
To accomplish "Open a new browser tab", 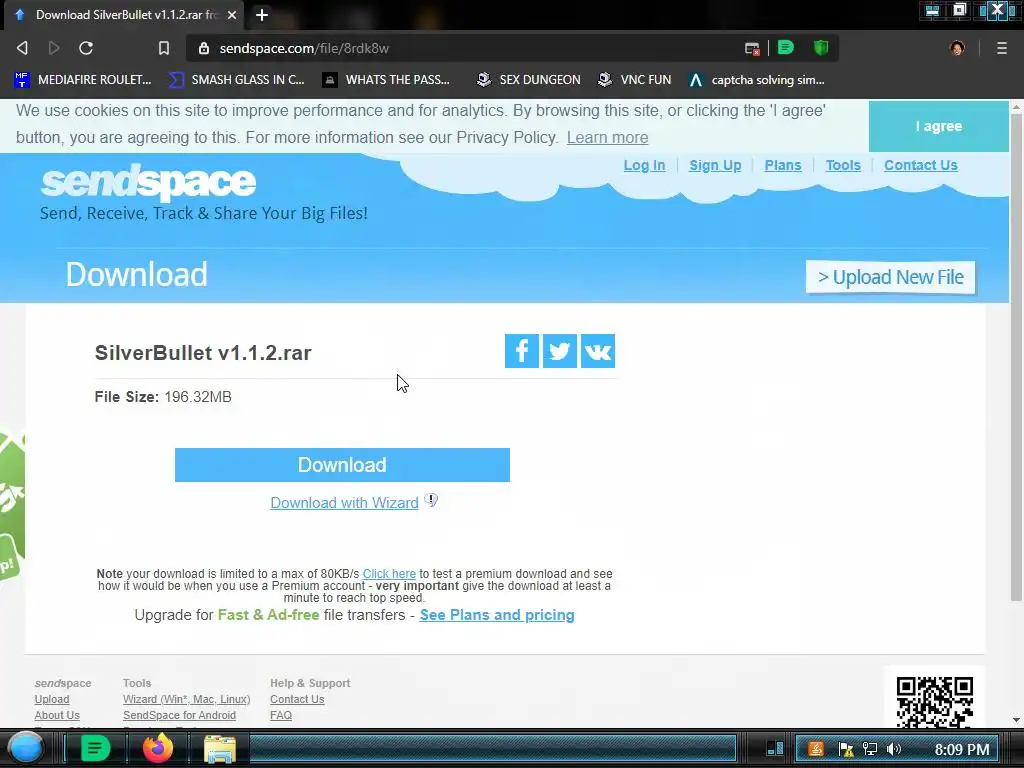I will click(x=262, y=14).
